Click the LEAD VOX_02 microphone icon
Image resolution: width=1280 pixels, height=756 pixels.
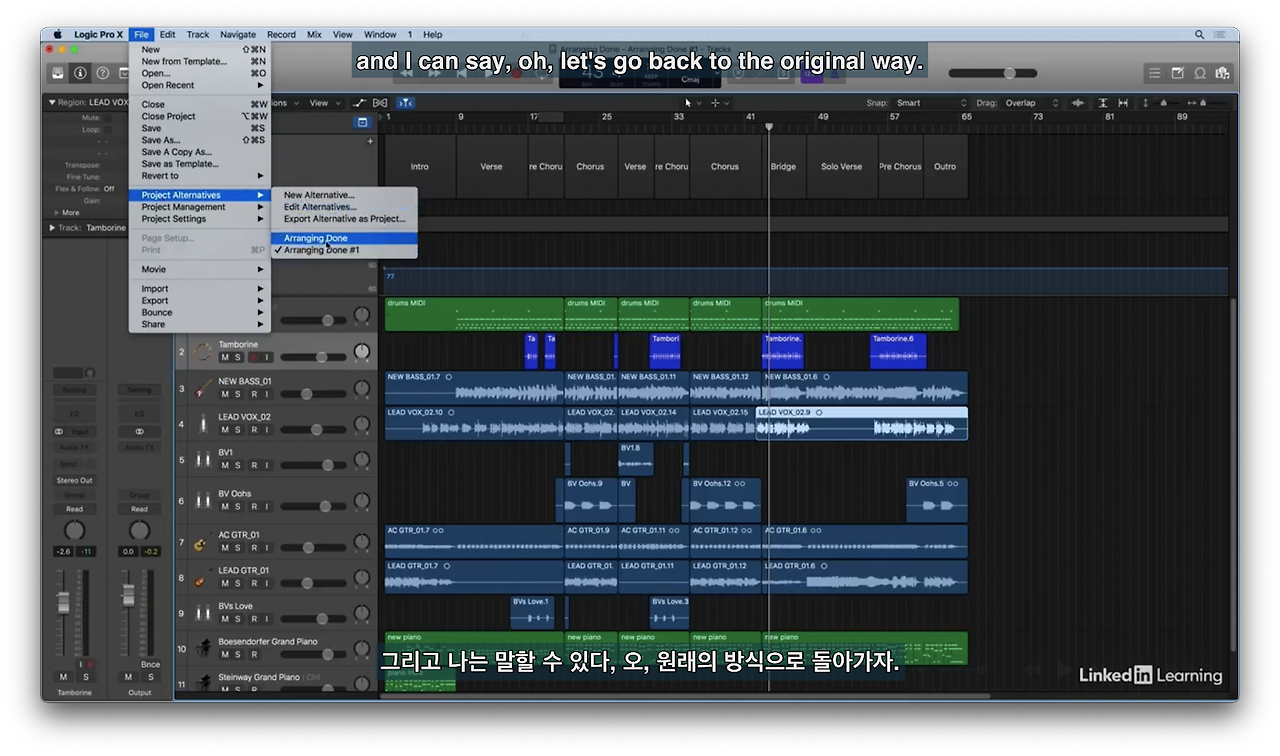pyautogui.click(x=203, y=423)
